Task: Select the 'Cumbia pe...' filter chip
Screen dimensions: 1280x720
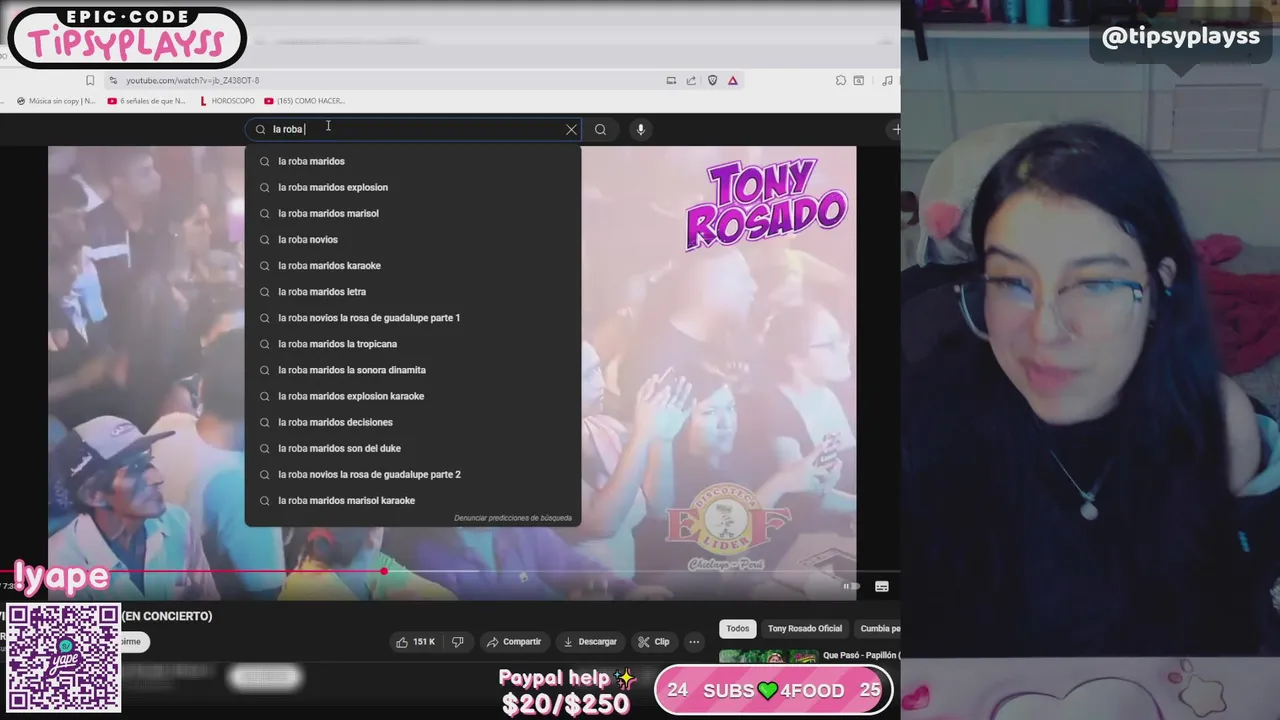Action: [879, 629]
